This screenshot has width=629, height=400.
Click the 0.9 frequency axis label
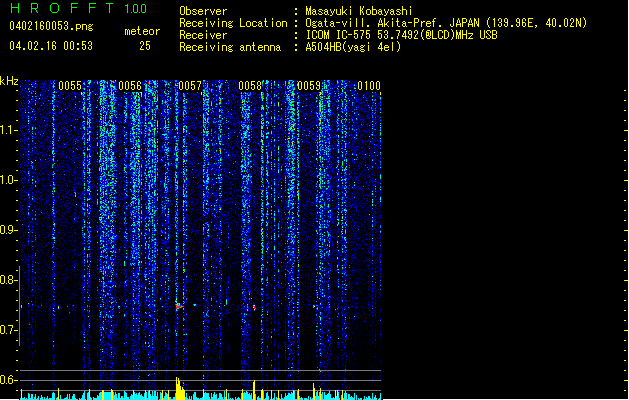(x=8, y=230)
